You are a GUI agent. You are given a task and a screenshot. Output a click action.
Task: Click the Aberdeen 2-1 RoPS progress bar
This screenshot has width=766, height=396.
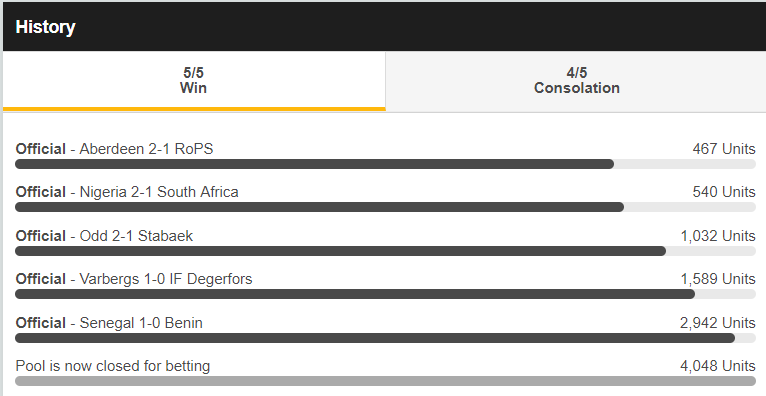[385, 164]
